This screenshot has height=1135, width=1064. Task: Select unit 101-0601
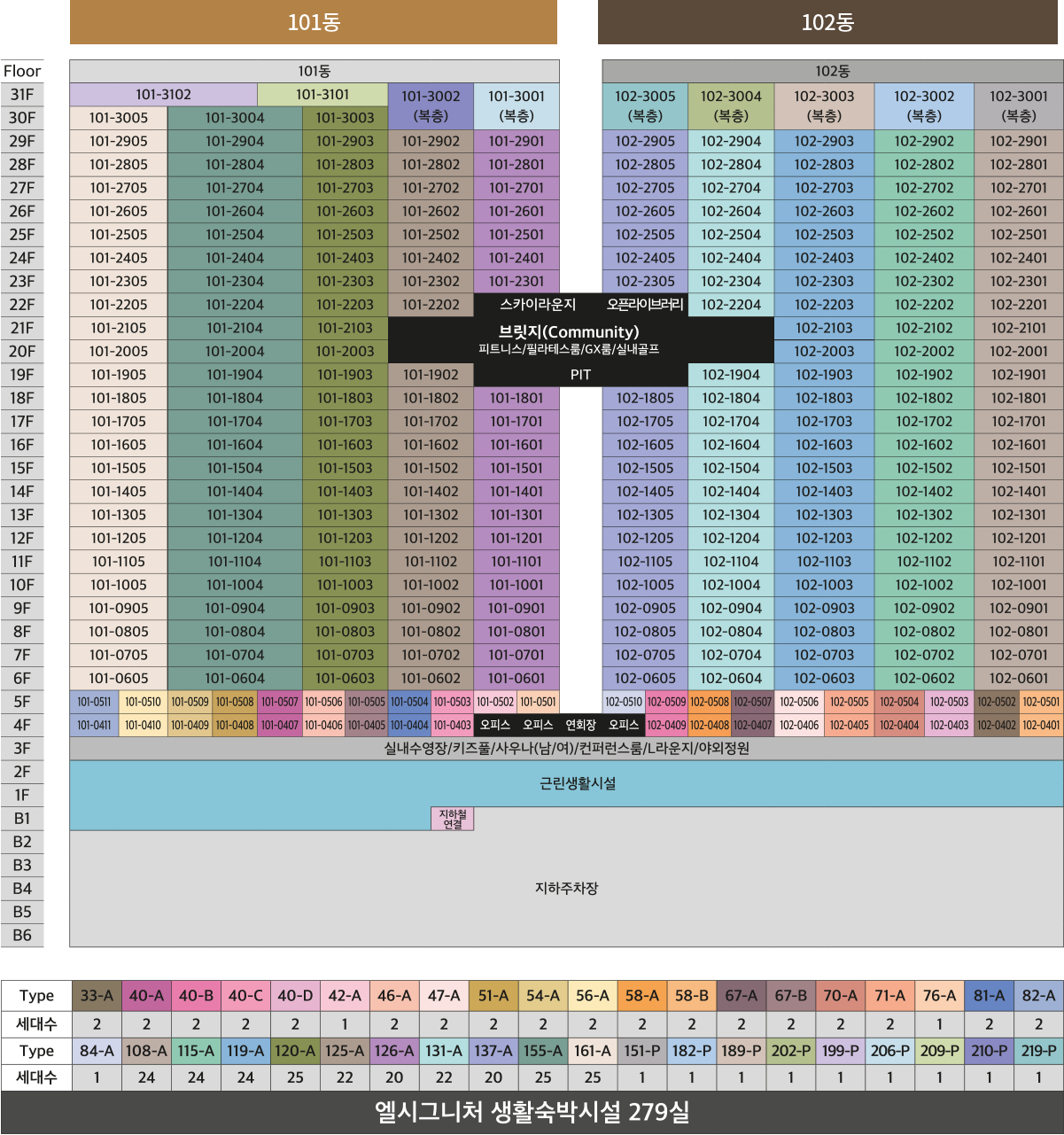click(x=516, y=679)
